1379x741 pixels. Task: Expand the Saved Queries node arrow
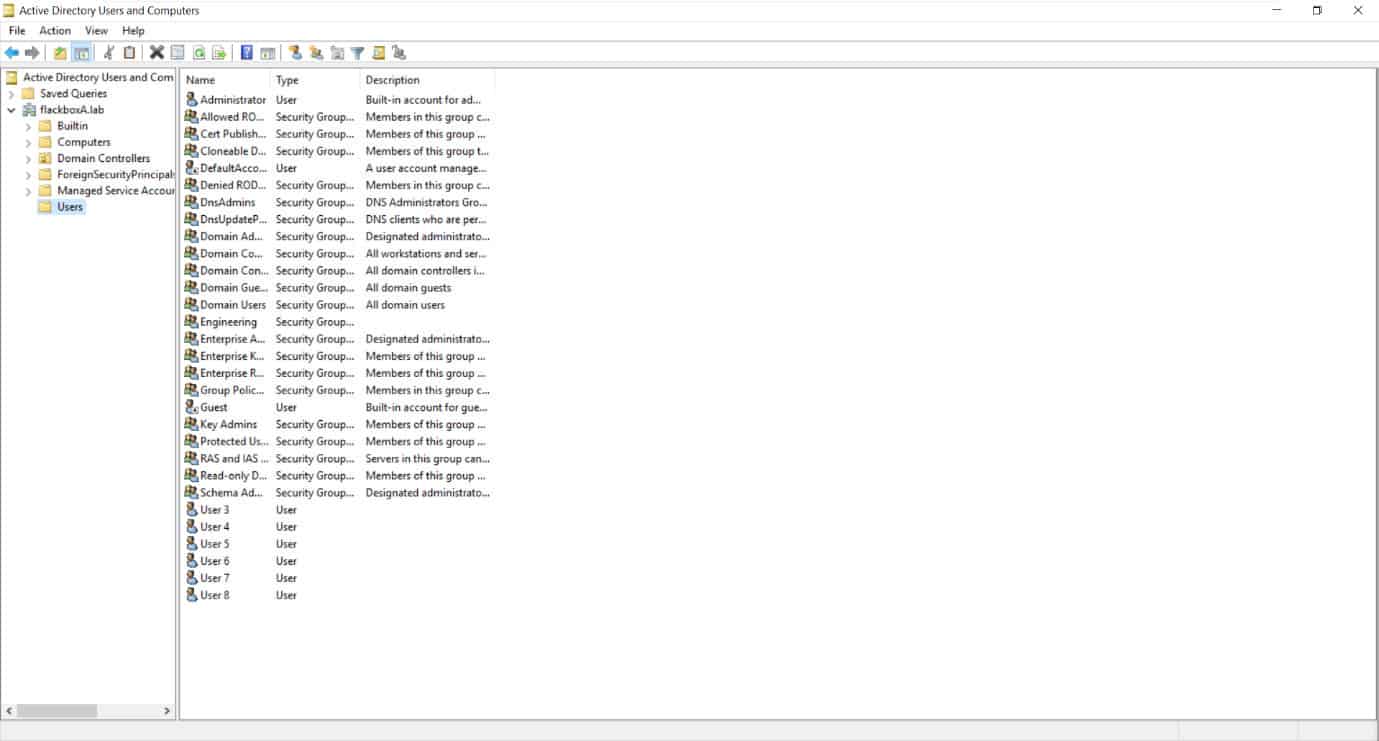11,94
